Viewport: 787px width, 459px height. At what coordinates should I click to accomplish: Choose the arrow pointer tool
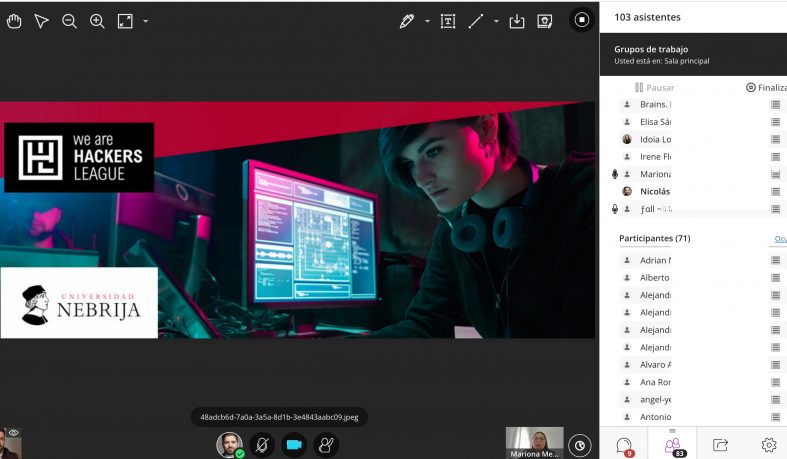click(41, 21)
